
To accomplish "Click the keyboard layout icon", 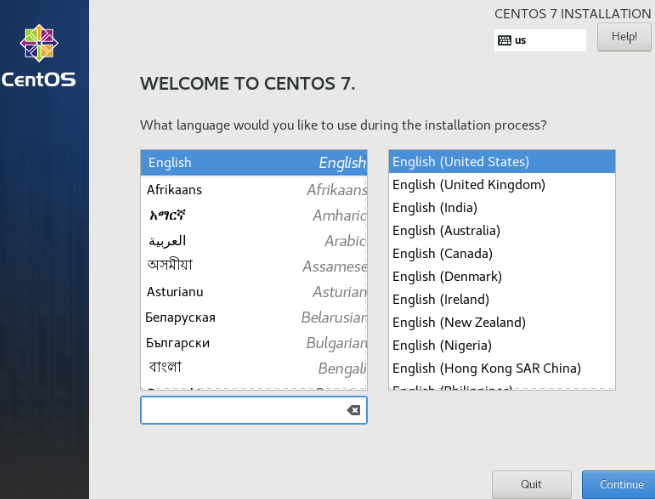I will pos(504,41).
